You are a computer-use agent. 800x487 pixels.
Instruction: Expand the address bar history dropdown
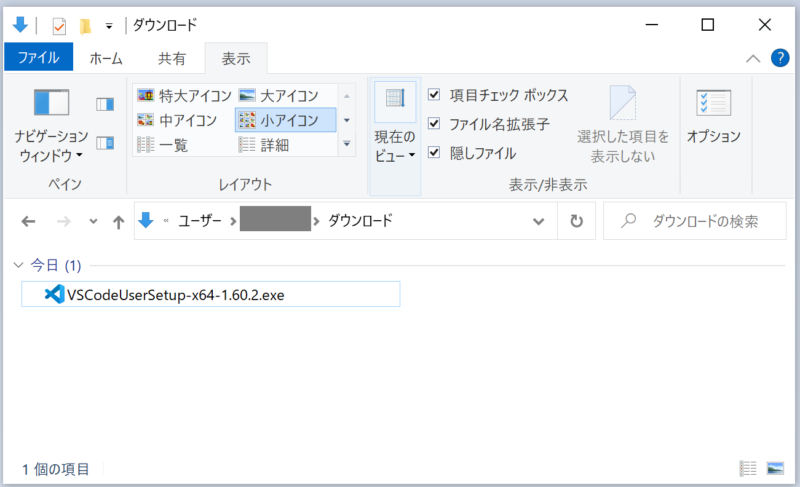coord(539,221)
